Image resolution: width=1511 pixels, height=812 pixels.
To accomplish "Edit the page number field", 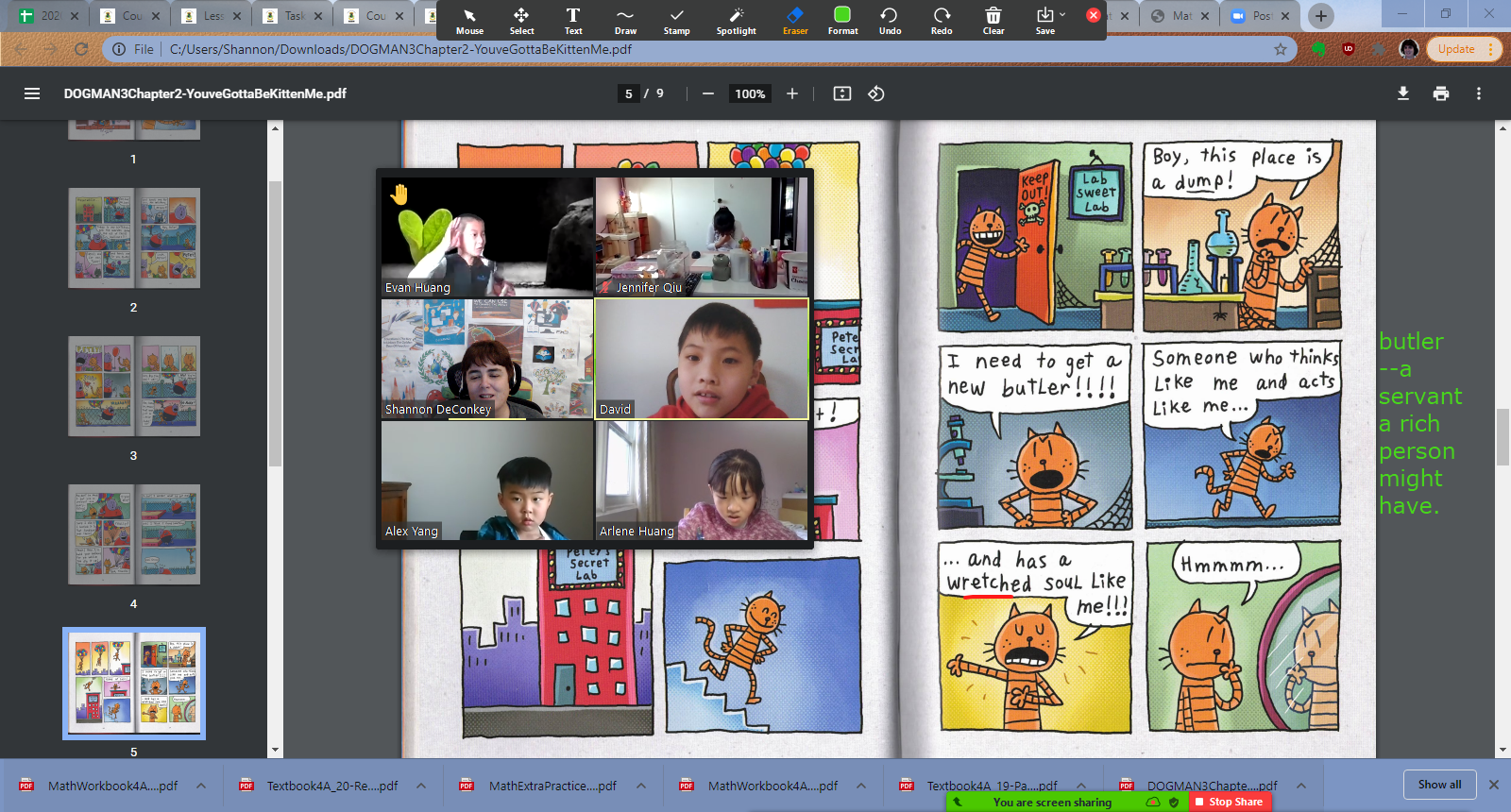I will tap(629, 93).
